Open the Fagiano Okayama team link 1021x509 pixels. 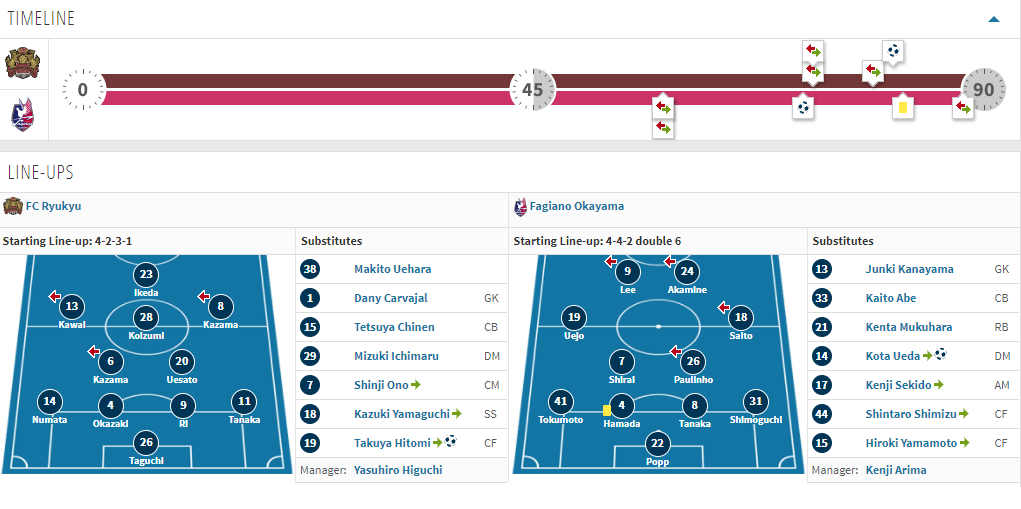[583, 206]
